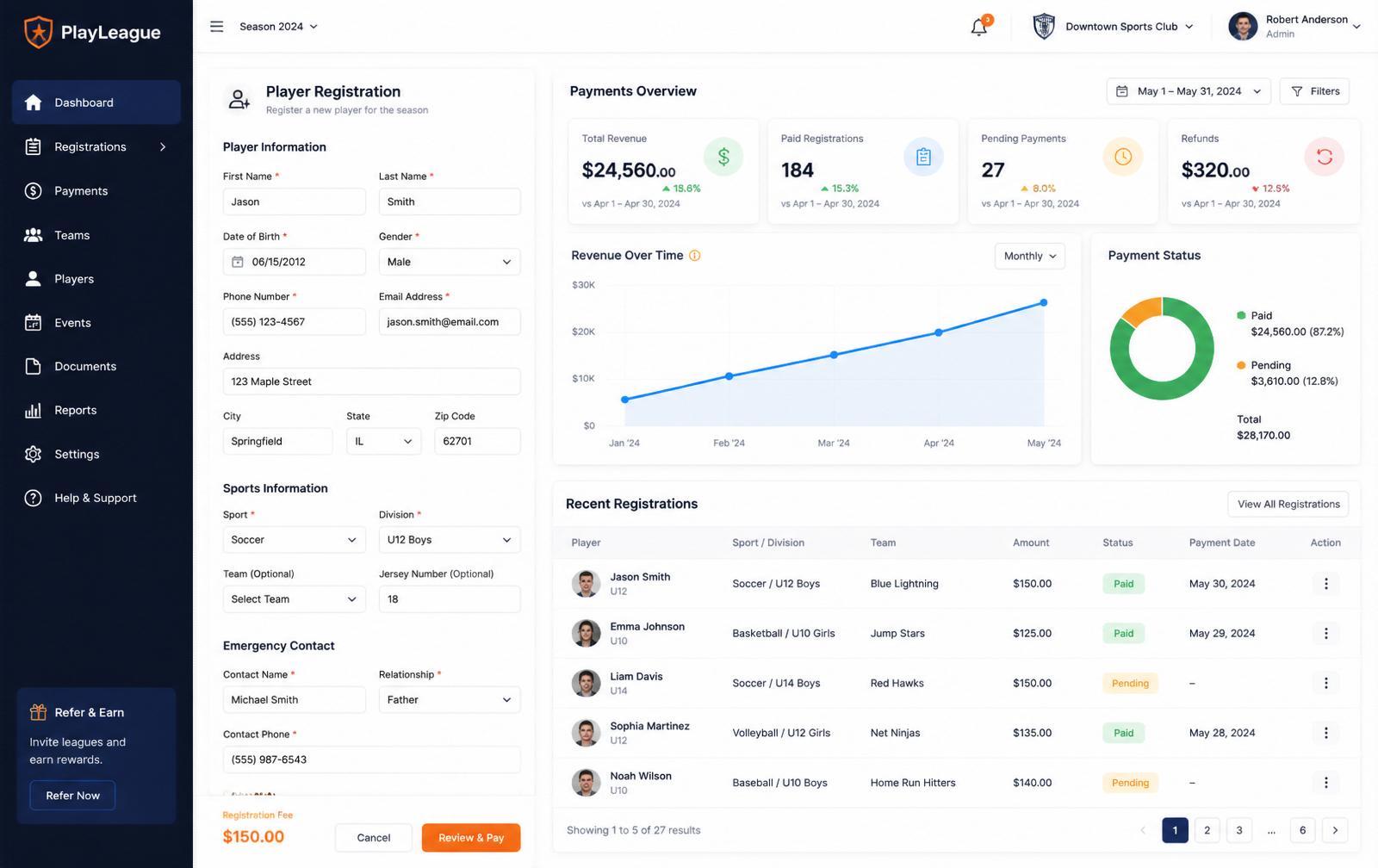Click the Refer & Earn gift icon
The width and height of the screenshot is (1378, 868).
(38, 712)
